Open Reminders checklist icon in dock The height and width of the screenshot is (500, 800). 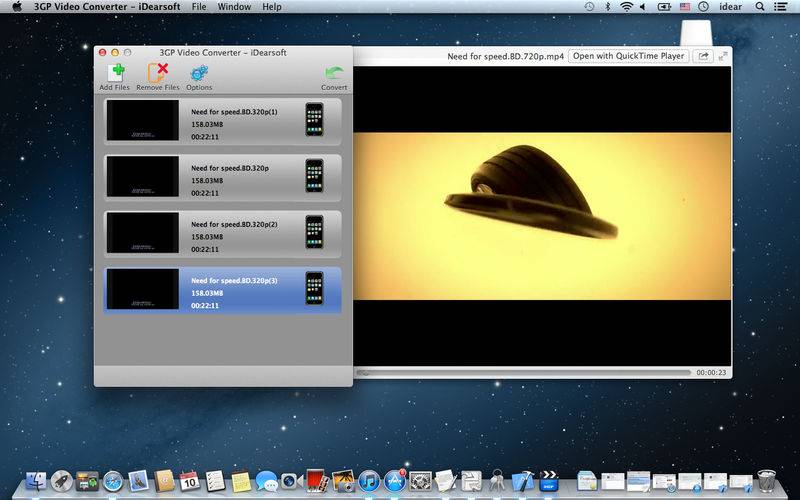click(x=215, y=481)
